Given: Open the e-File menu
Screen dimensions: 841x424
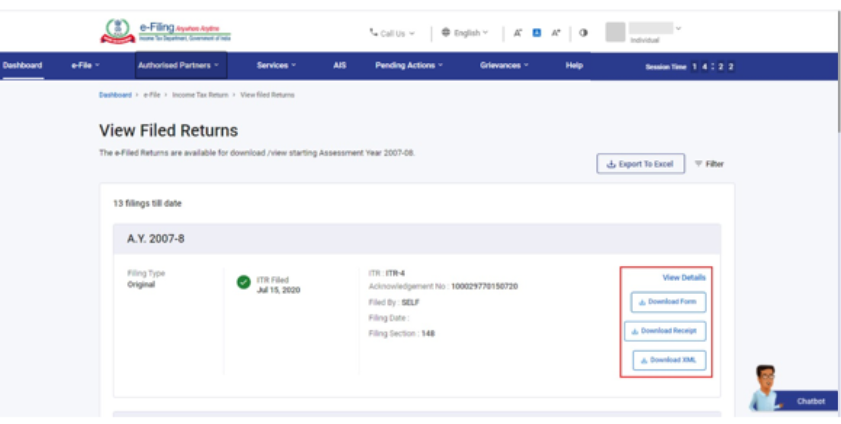Looking at the screenshot, I should [85, 66].
